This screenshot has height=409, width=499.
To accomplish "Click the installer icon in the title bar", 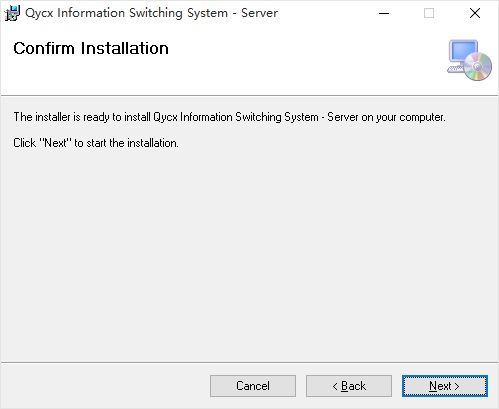I will (x=12, y=13).
